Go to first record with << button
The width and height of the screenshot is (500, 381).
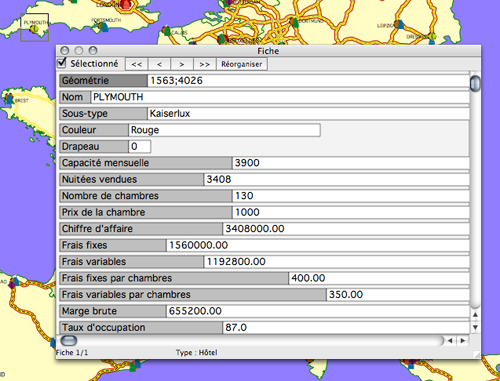point(137,64)
